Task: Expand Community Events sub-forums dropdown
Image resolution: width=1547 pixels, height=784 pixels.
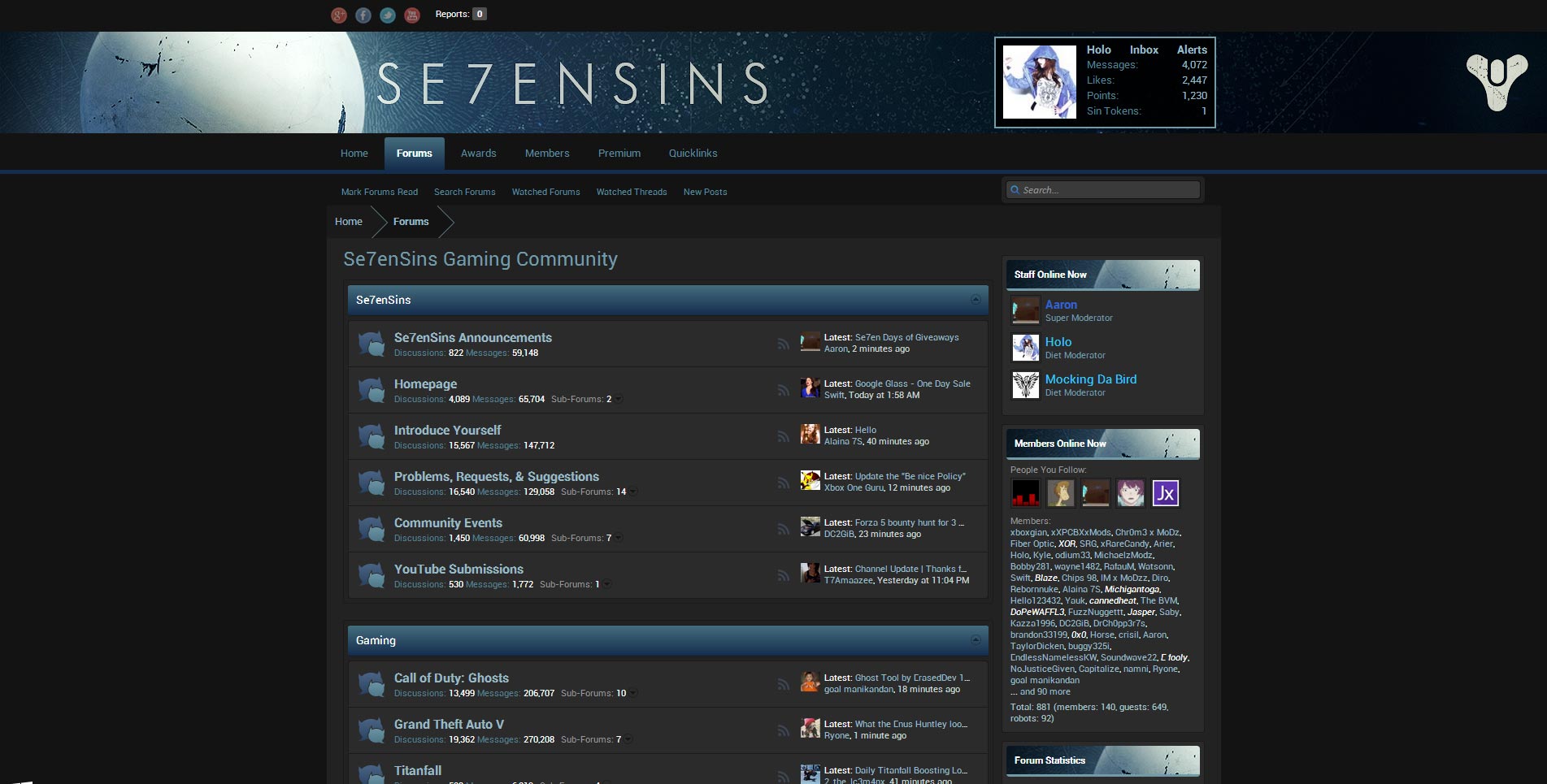Action: click(619, 538)
